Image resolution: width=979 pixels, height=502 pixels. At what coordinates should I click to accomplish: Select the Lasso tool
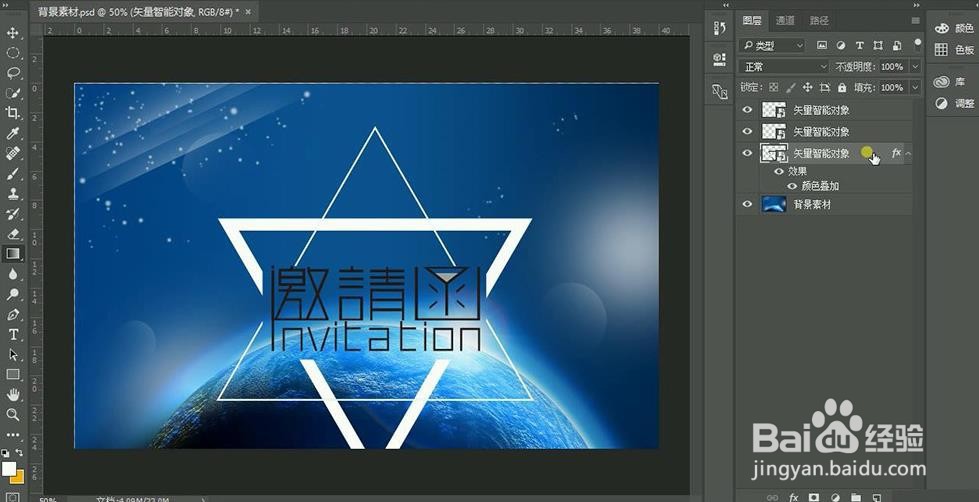pyautogui.click(x=12, y=73)
